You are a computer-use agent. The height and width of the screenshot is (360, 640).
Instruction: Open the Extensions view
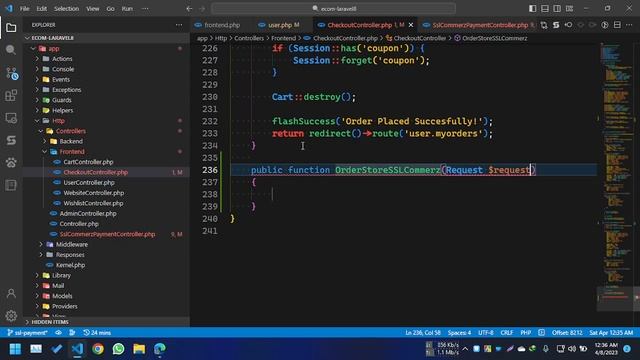tap(11, 96)
